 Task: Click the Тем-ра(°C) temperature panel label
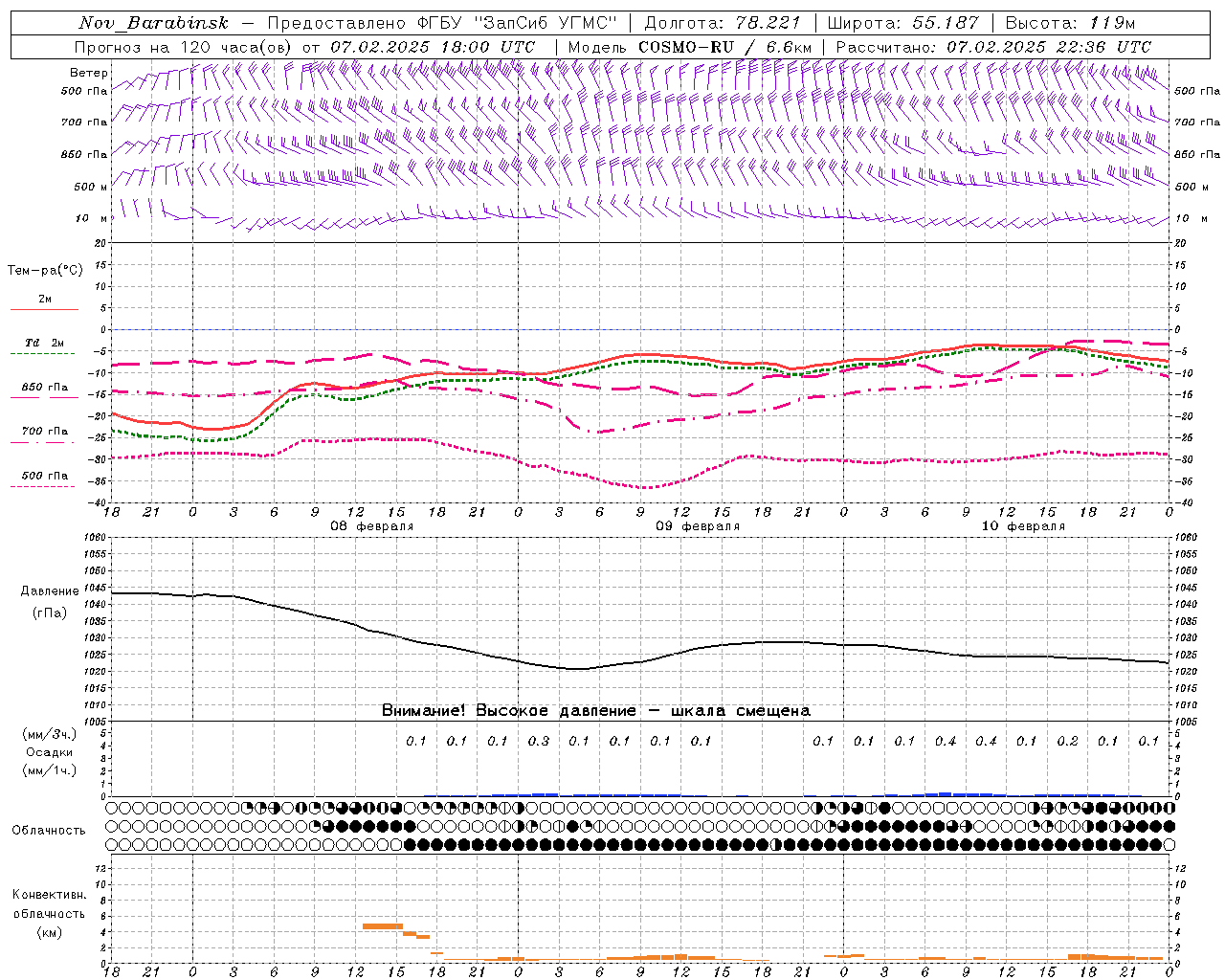point(45,271)
